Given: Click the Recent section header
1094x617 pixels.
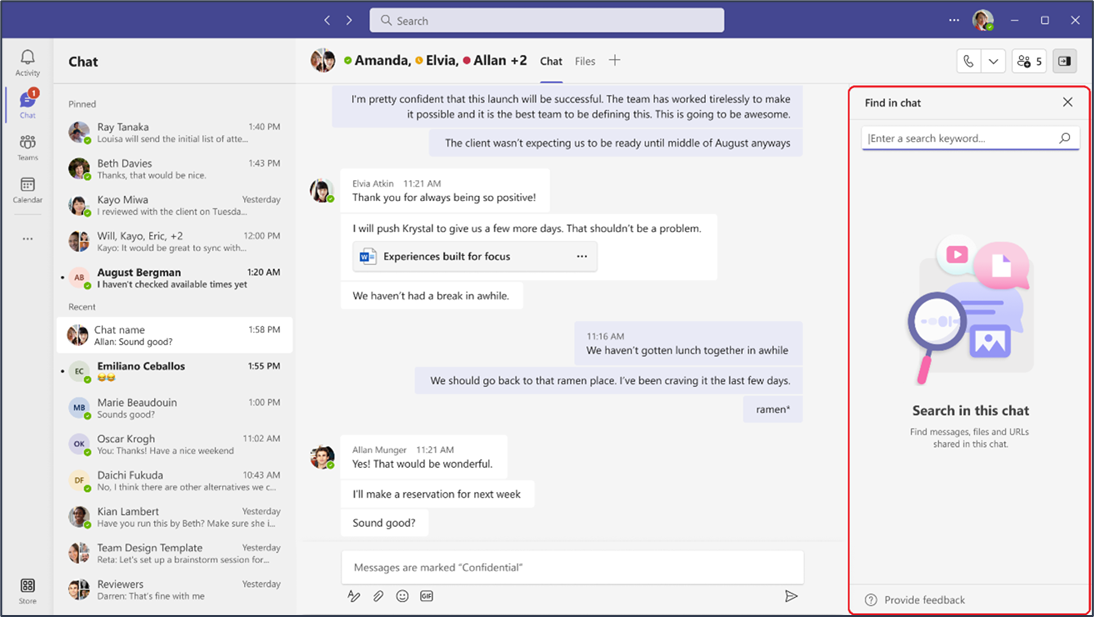Looking at the screenshot, I should point(82,307).
